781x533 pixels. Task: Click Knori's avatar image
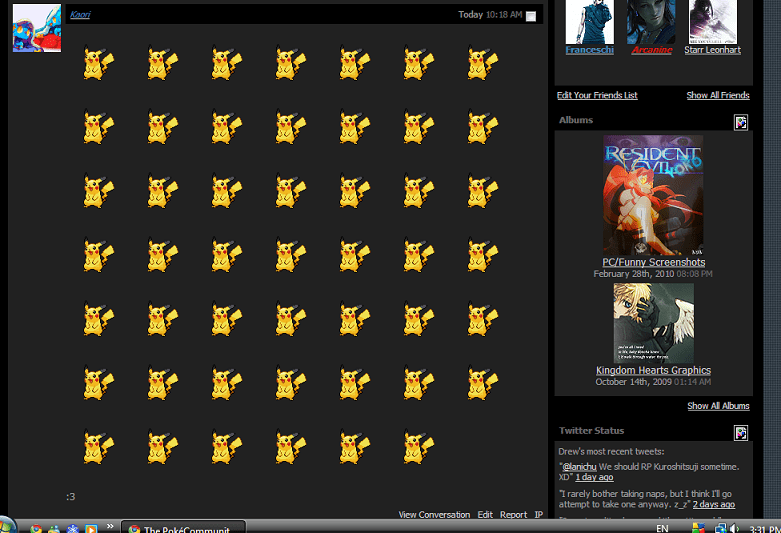[37, 28]
